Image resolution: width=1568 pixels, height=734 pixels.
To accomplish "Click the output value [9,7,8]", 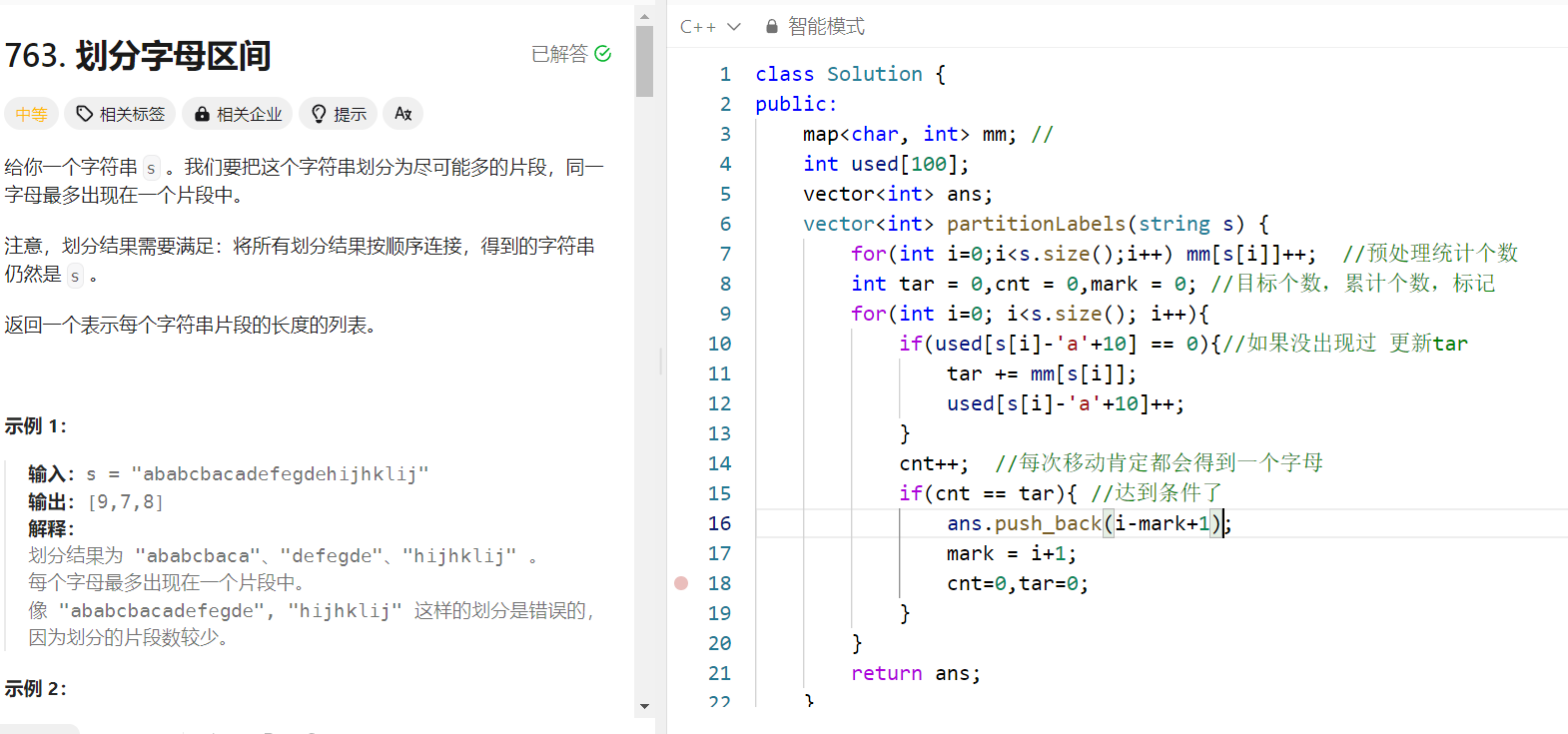I will [x=126, y=501].
